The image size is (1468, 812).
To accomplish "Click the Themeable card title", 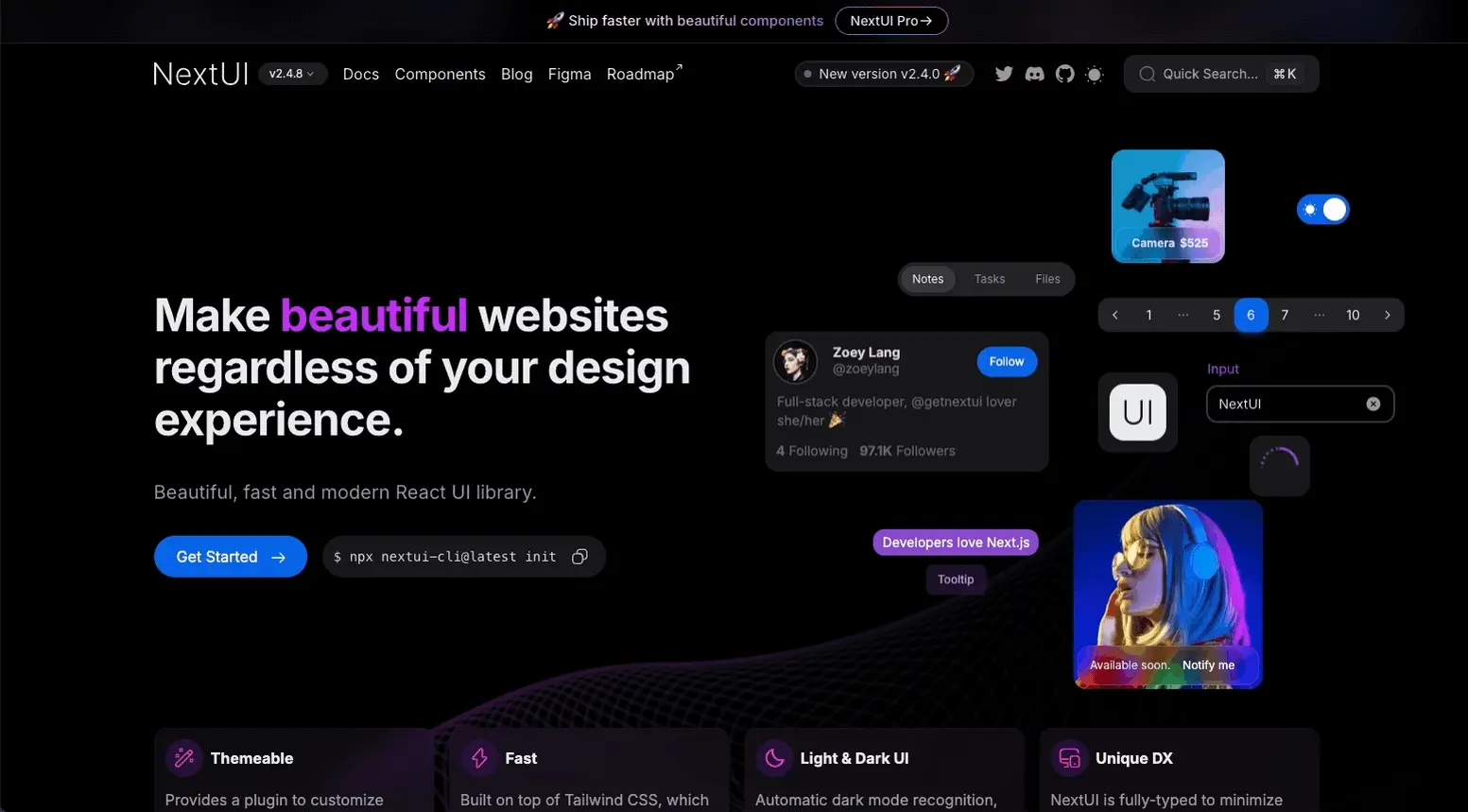I will (251, 758).
